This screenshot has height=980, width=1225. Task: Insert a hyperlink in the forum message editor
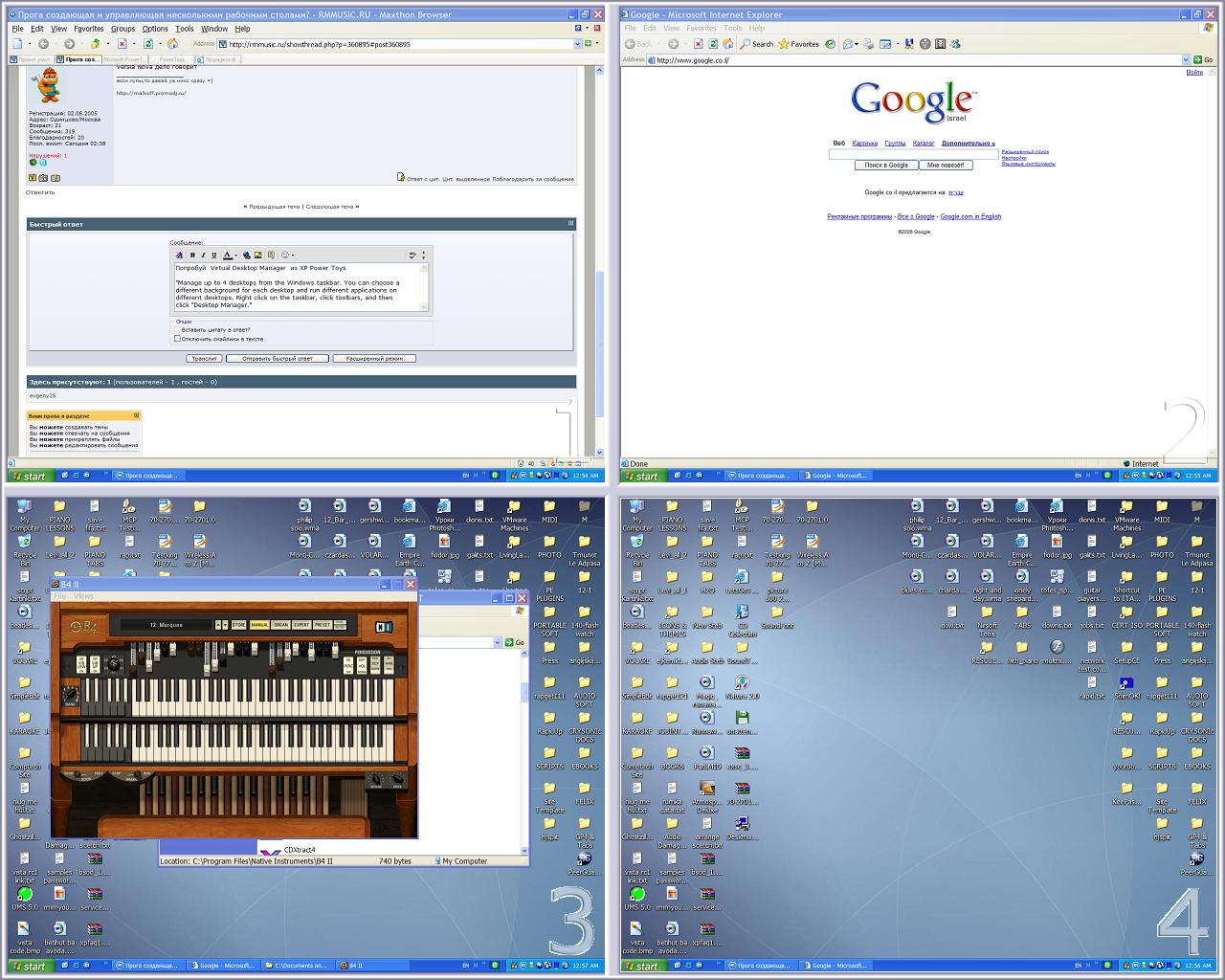tap(247, 256)
